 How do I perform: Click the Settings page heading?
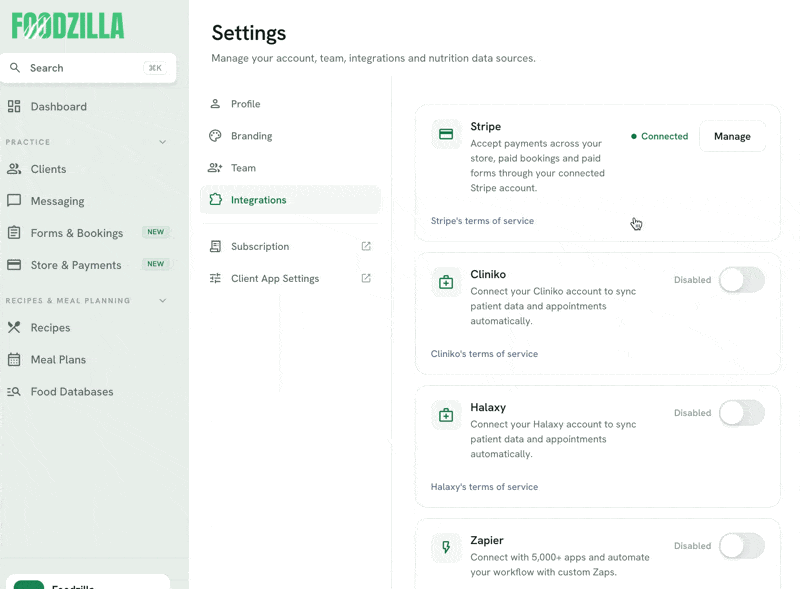(x=248, y=33)
